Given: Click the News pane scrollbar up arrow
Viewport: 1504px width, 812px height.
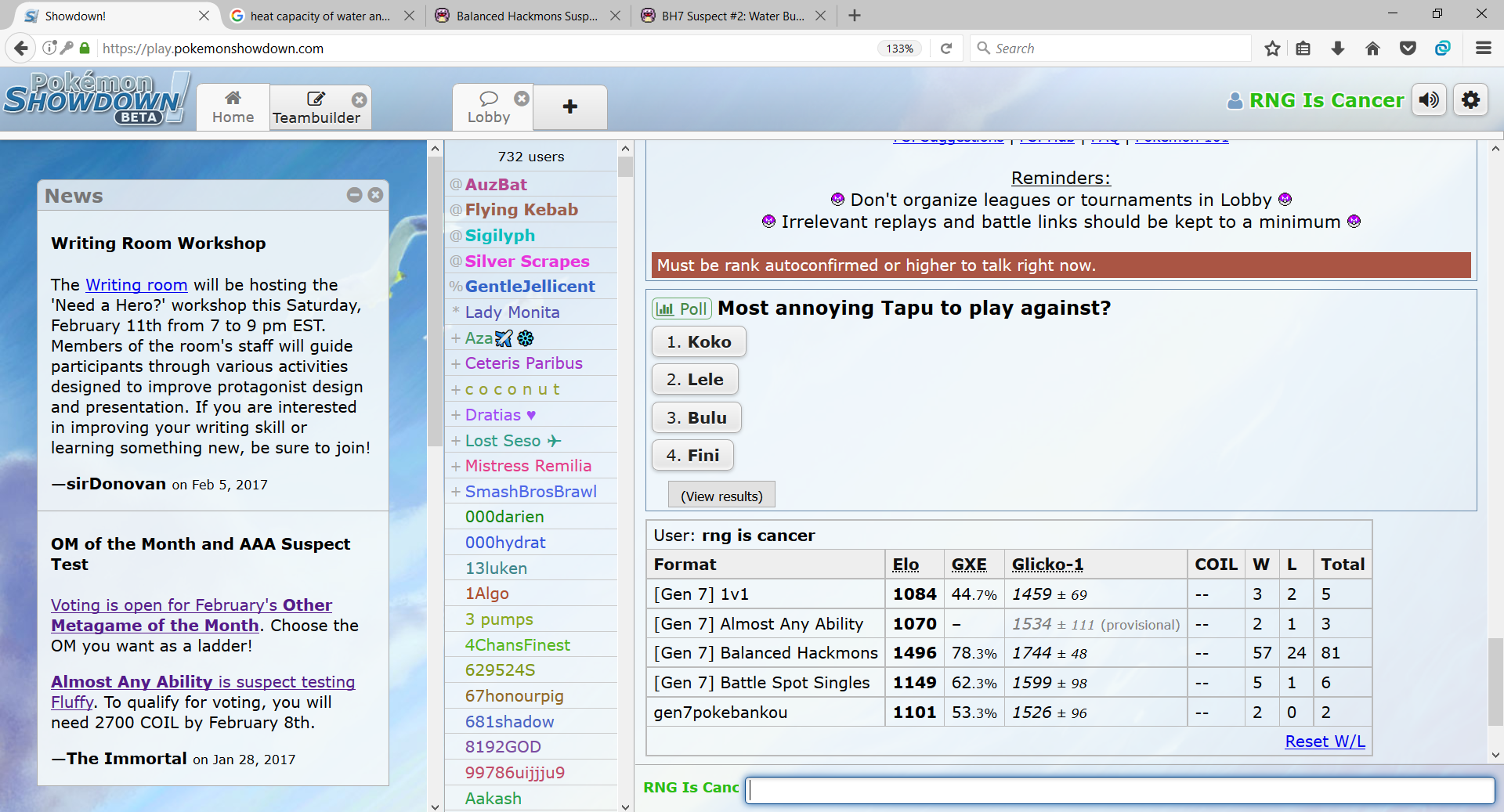Looking at the screenshot, I should (x=436, y=148).
